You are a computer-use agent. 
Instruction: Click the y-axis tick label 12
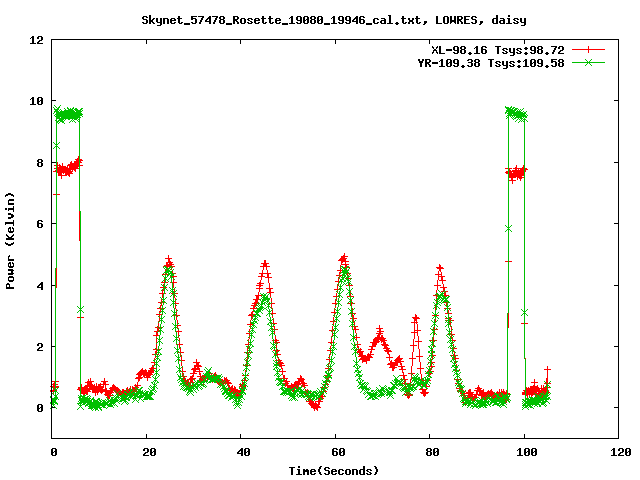[36, 40]
